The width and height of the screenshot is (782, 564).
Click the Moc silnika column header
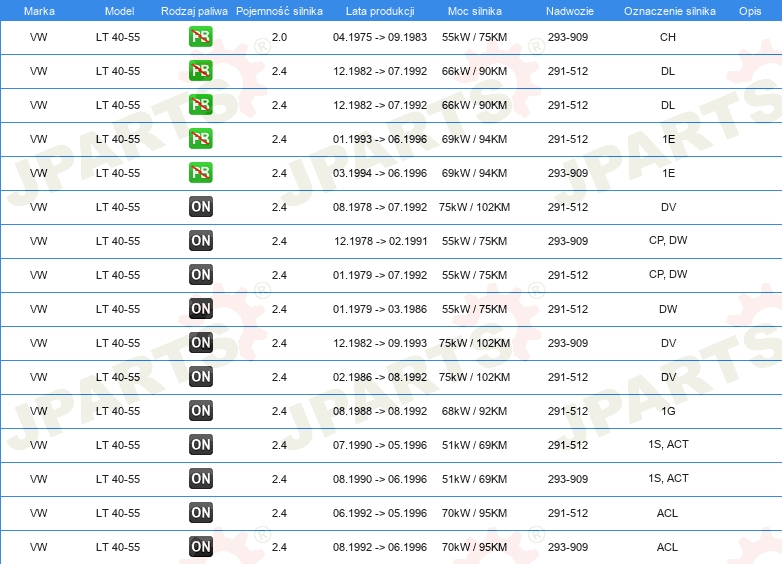(x=474, y=11)
